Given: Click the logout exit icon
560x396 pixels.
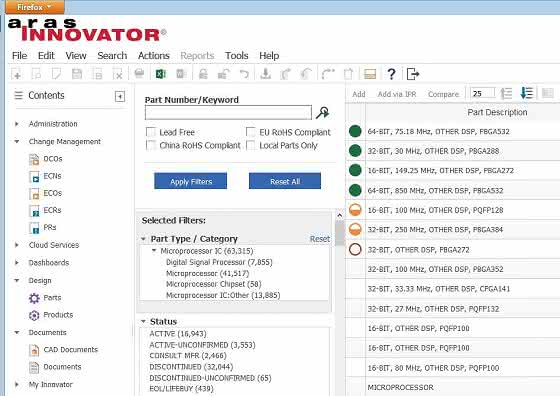Looking at the screenshot, I should click(x=412, y=74).
